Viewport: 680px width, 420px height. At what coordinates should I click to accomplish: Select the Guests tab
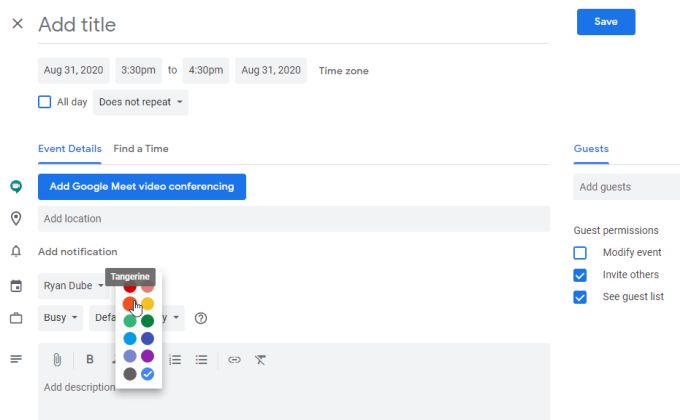(591, 149)
